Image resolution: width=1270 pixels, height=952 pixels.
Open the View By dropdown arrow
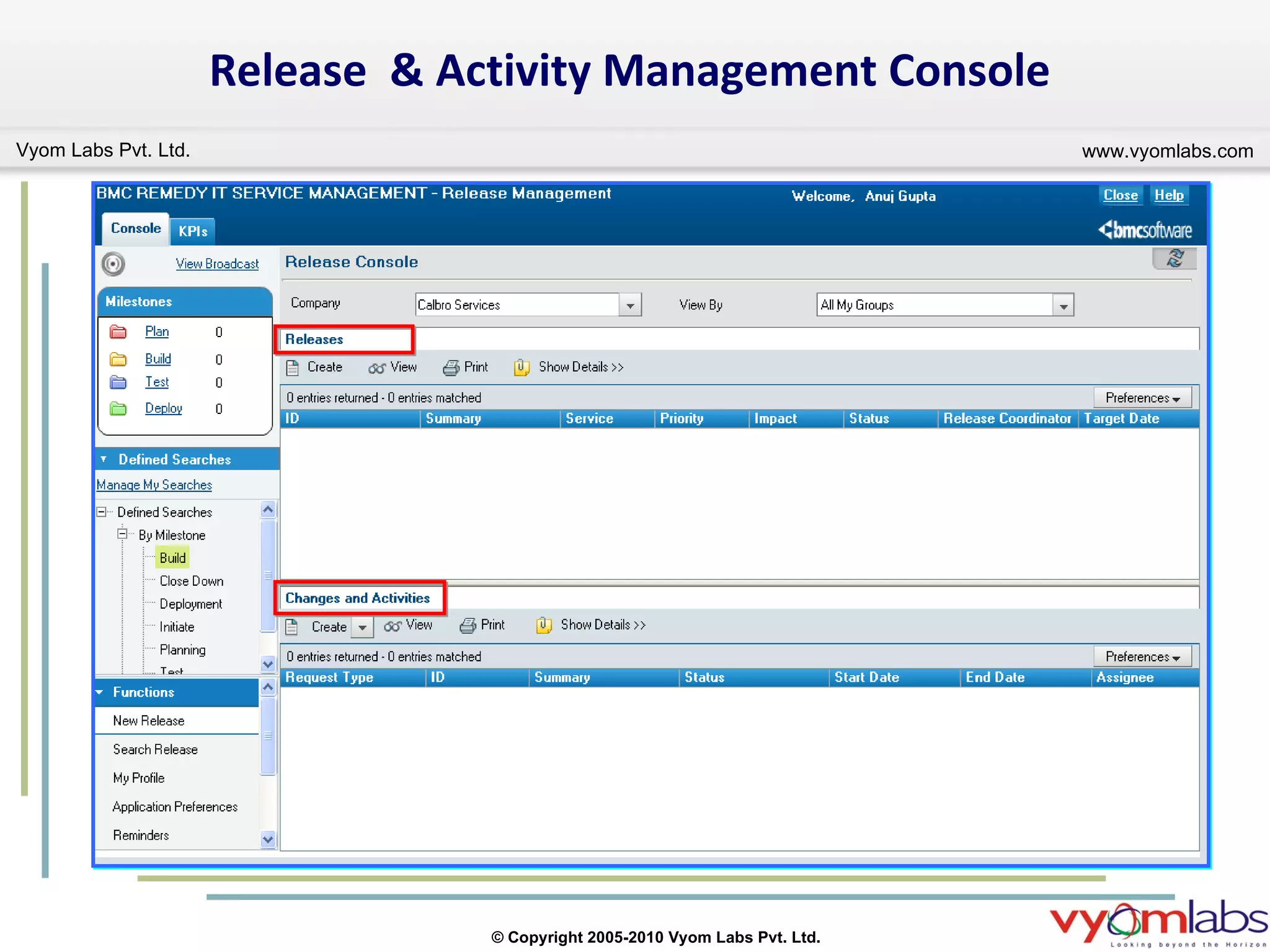(1063, 305)
